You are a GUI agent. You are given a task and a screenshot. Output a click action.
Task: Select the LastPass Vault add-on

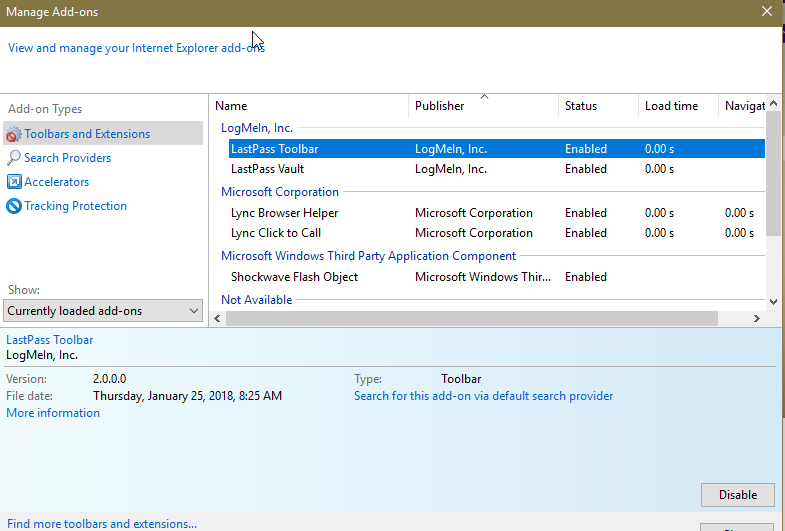267,169
